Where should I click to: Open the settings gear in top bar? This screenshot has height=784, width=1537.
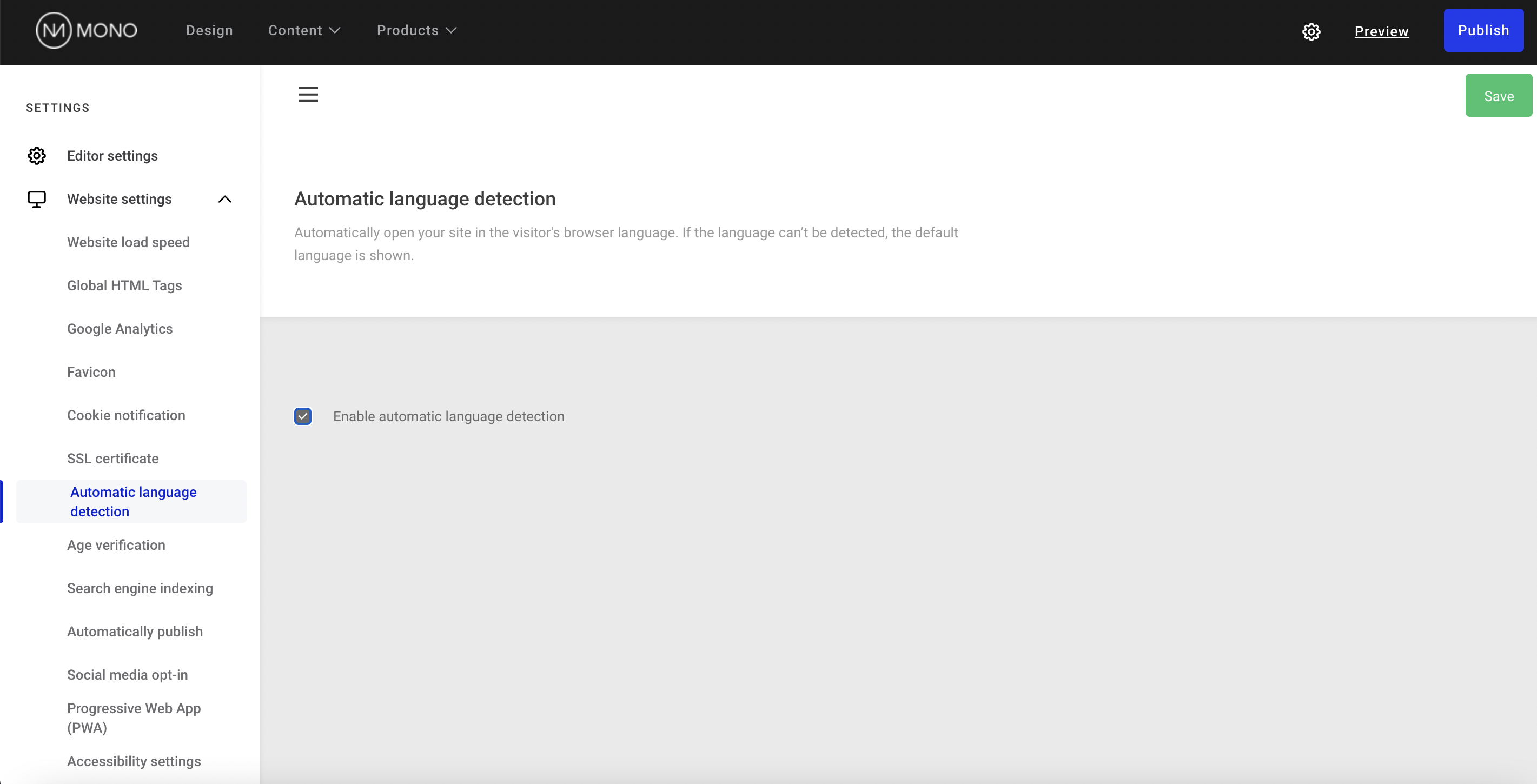pos(1311,31)
